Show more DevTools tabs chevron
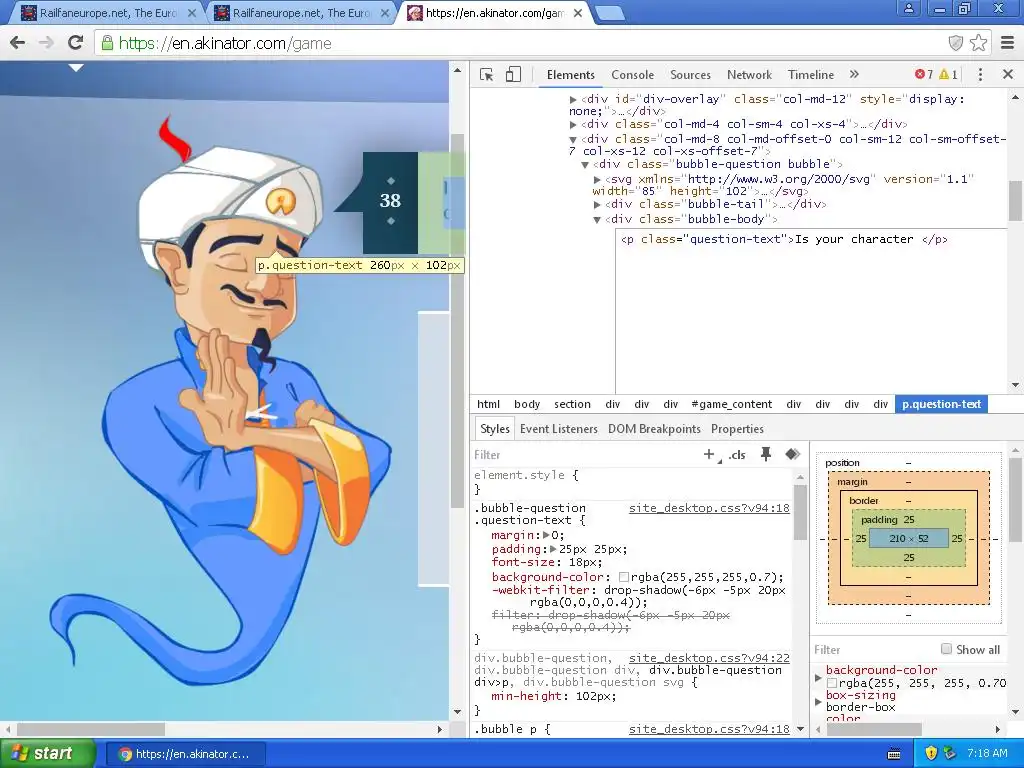Image resolution: width=1024 pixels, height=768 pixels. pyautogui.click(x=854, y=74)
